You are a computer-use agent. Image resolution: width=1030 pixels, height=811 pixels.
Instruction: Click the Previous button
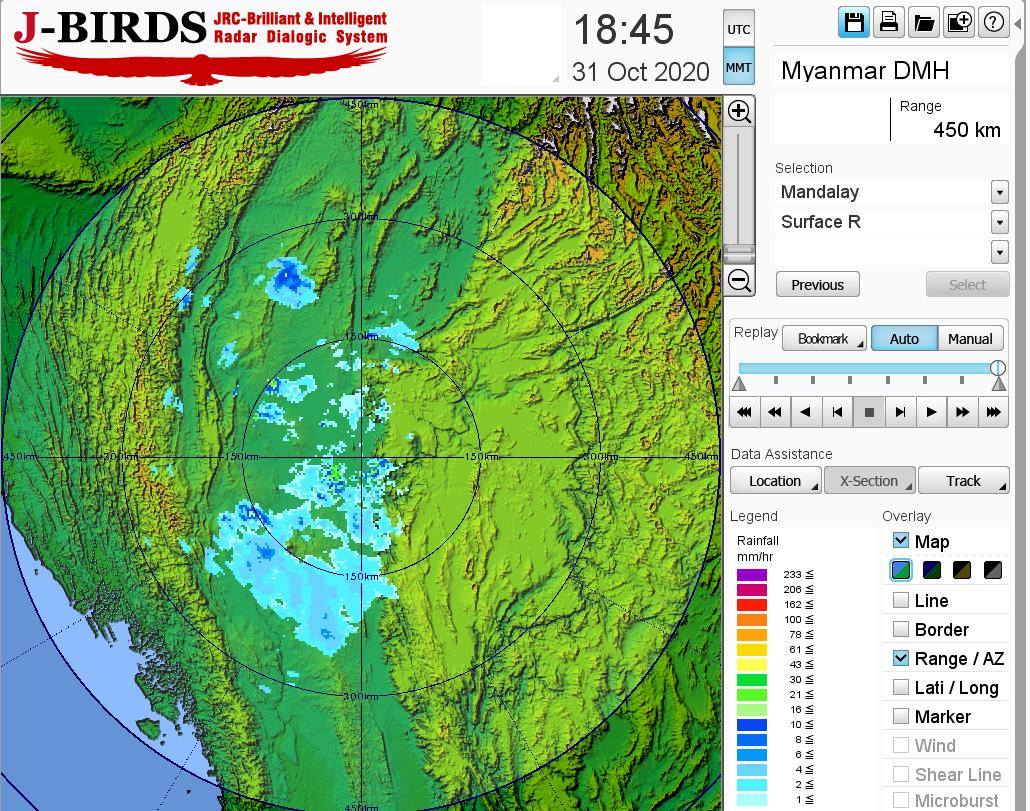click(x=817, y=285)
